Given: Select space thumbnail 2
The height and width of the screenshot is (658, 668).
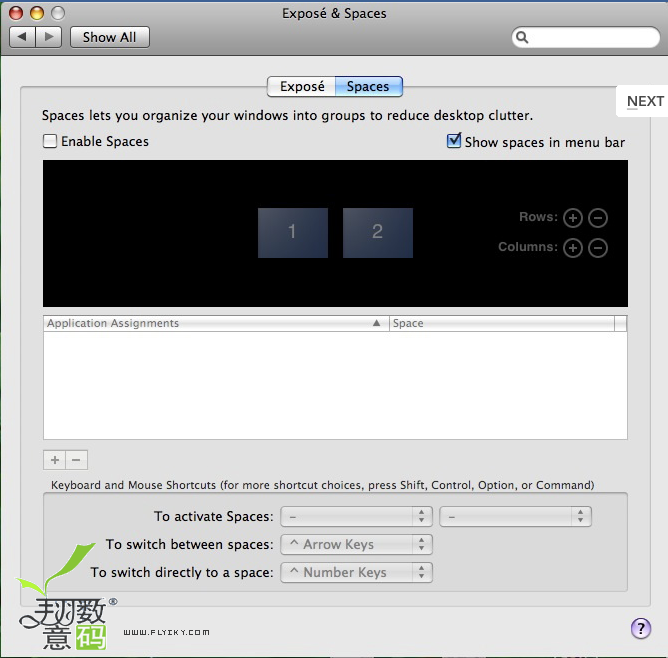Looking at the screenshot, I should [377, 233].
